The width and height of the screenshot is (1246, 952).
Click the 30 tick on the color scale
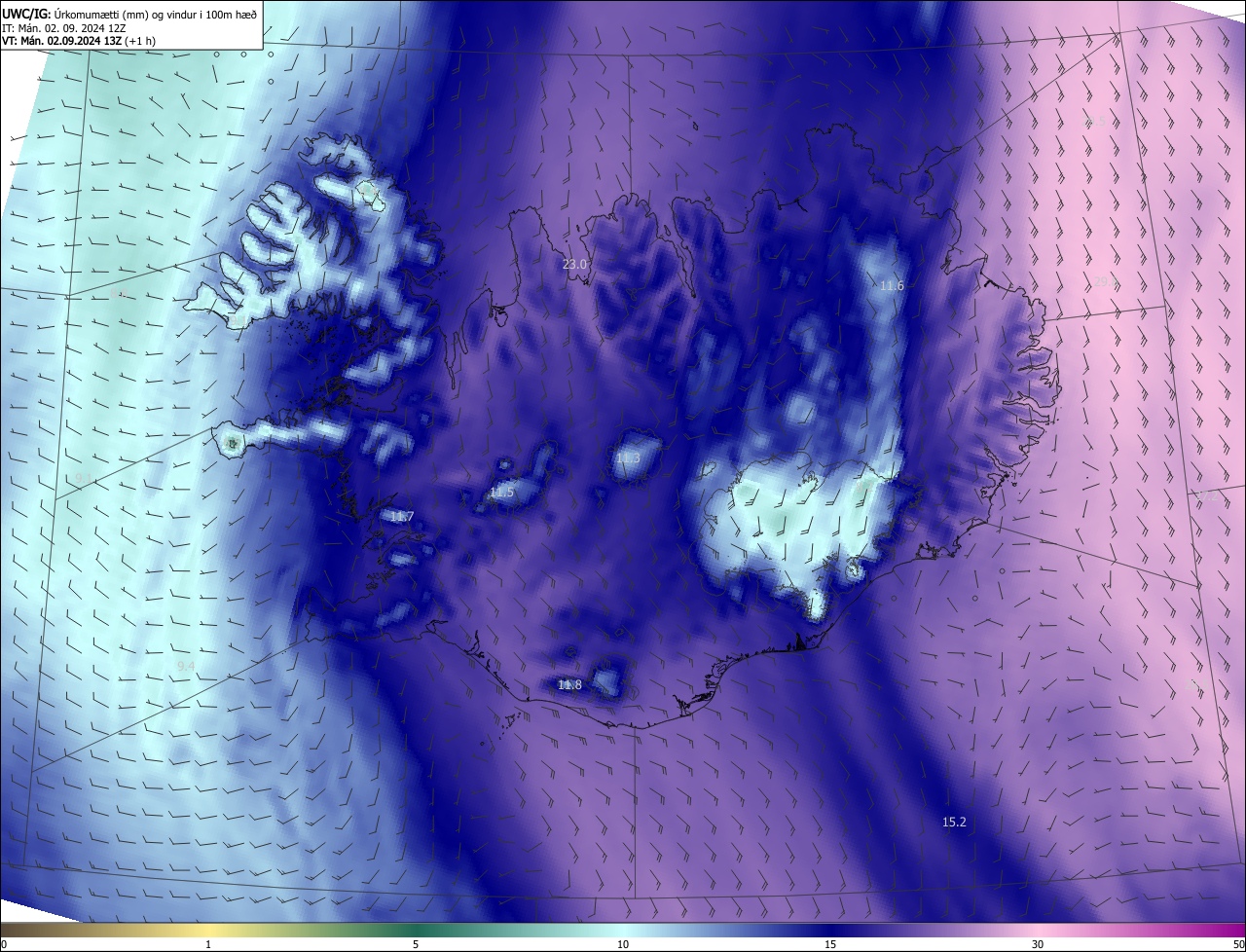[1038, 944]
